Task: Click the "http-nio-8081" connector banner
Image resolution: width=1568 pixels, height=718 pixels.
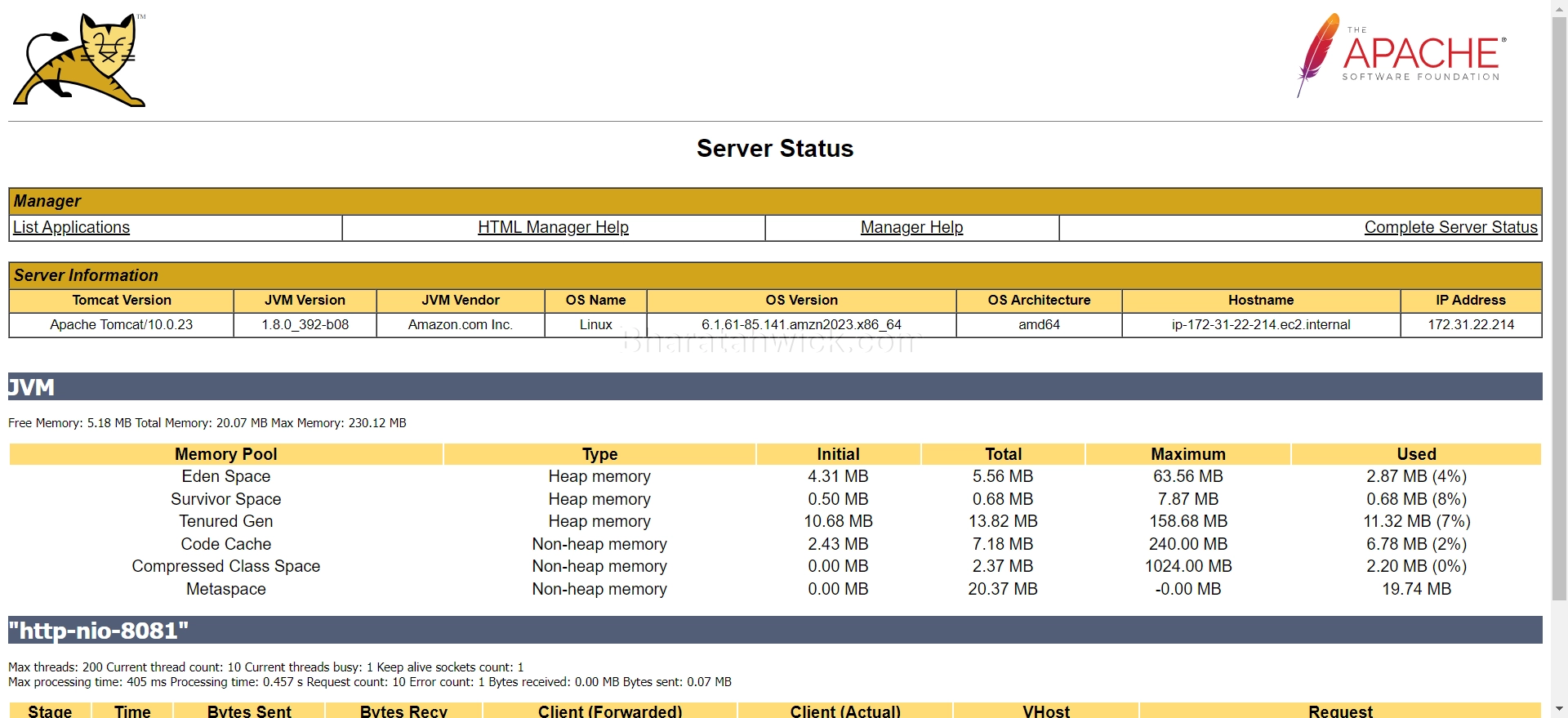Action: tap(775, 630)
